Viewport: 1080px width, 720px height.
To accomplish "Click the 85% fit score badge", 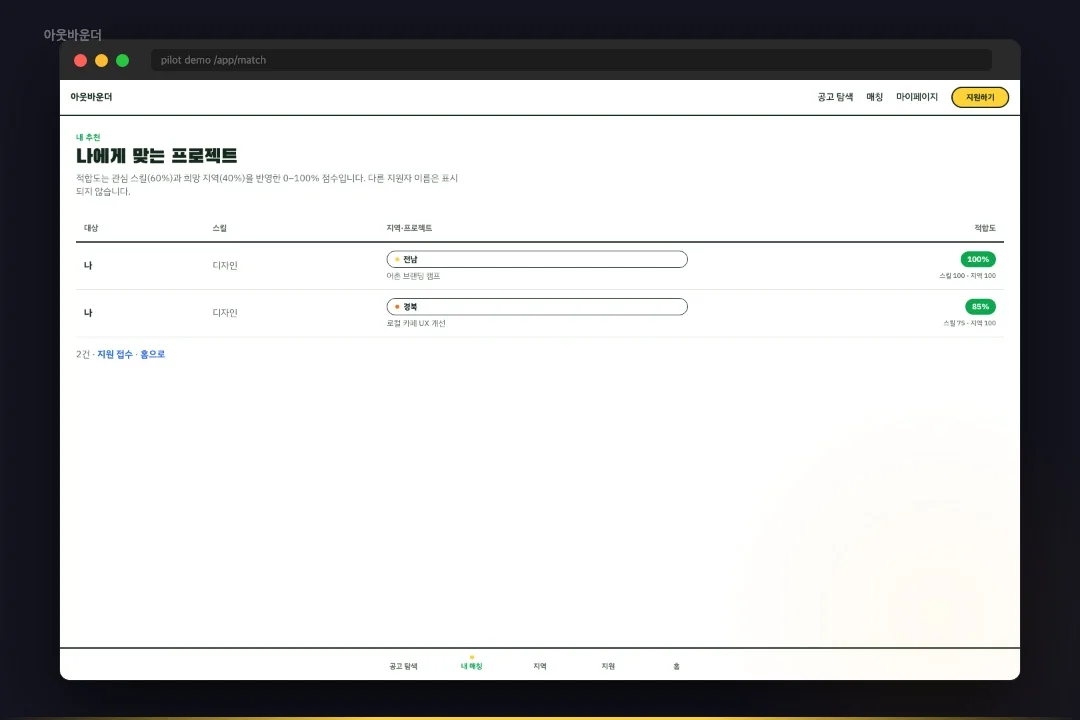I will [980, 307].
